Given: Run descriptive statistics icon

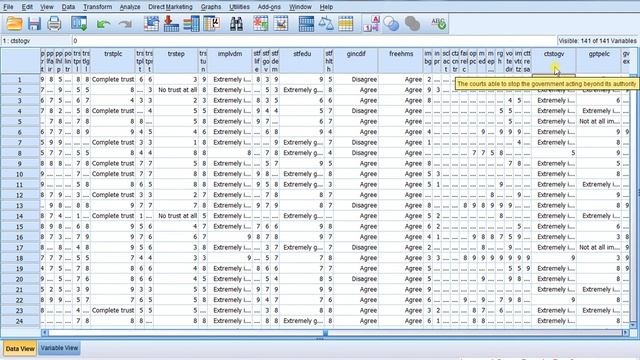Looking at the screenshot, I should 211,24.
